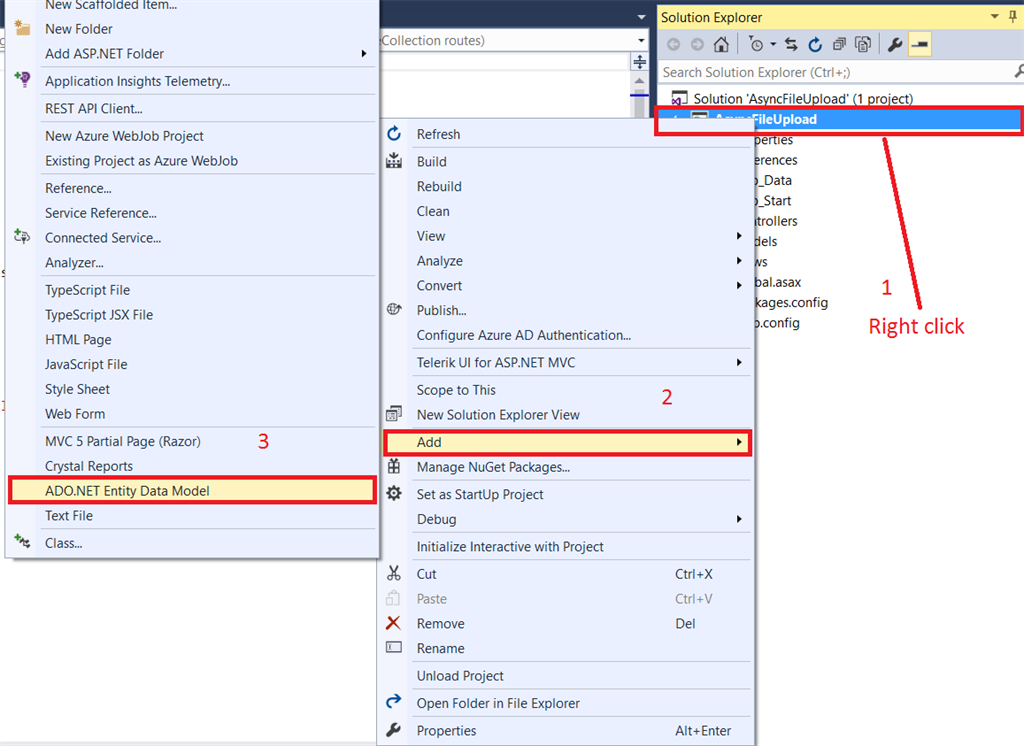
Task: Click the red Remove icon
Action: tap(394, 623)
